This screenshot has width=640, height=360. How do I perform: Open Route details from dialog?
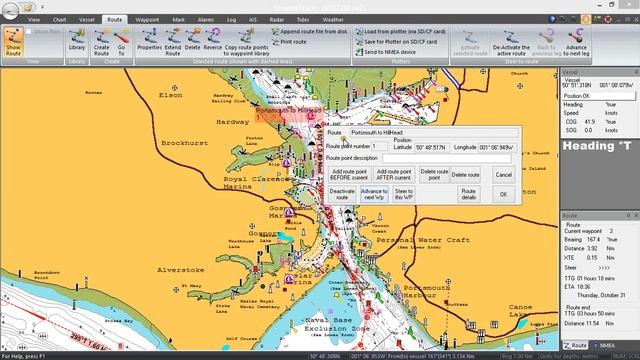pos(469,194)
